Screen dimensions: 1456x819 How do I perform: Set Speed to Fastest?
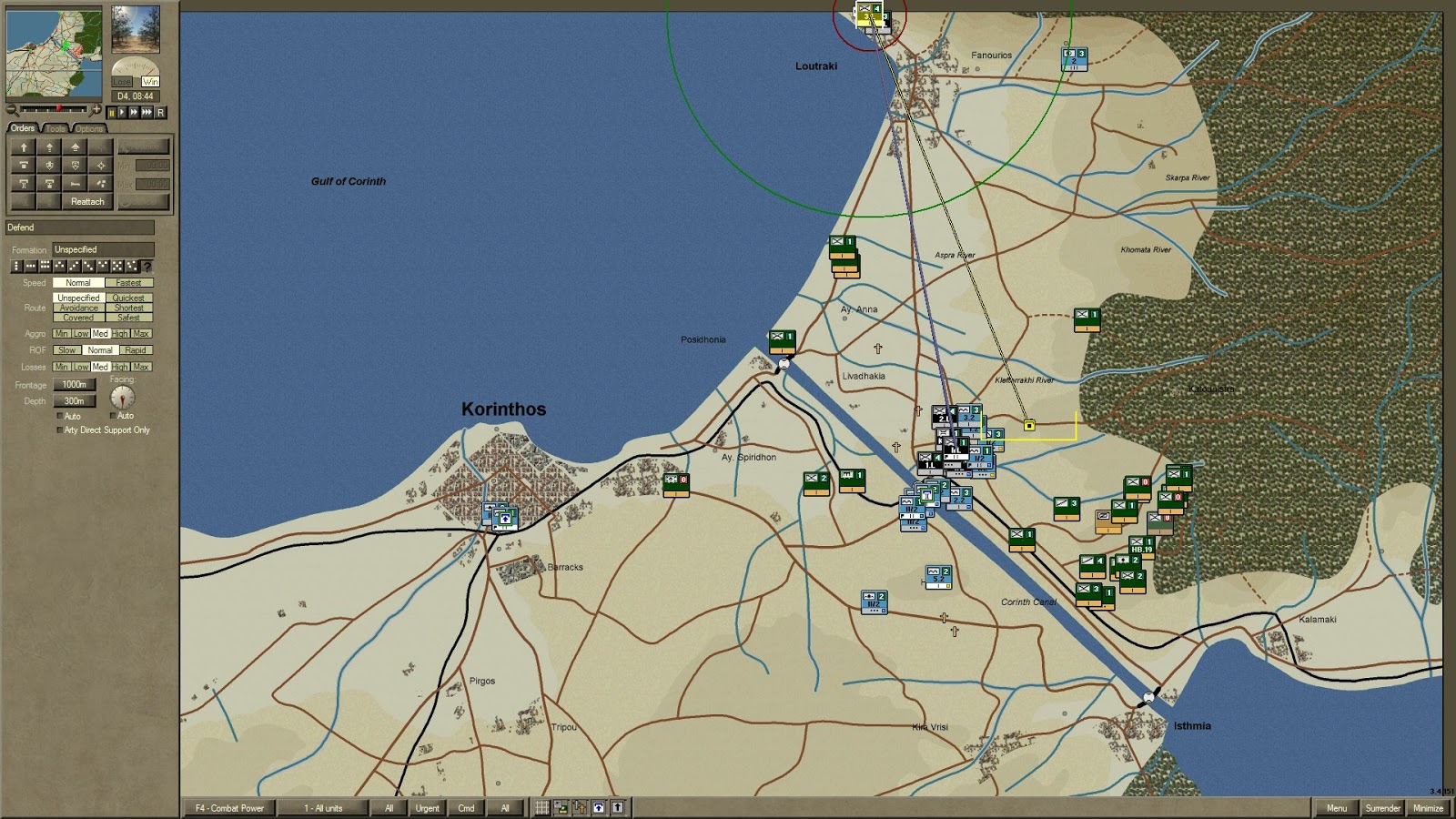point(128,283)
